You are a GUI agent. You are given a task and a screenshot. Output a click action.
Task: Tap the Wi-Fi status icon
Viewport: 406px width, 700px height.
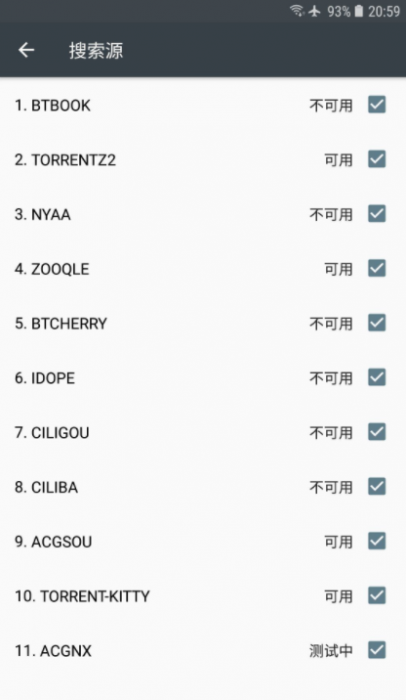point(297,10)
